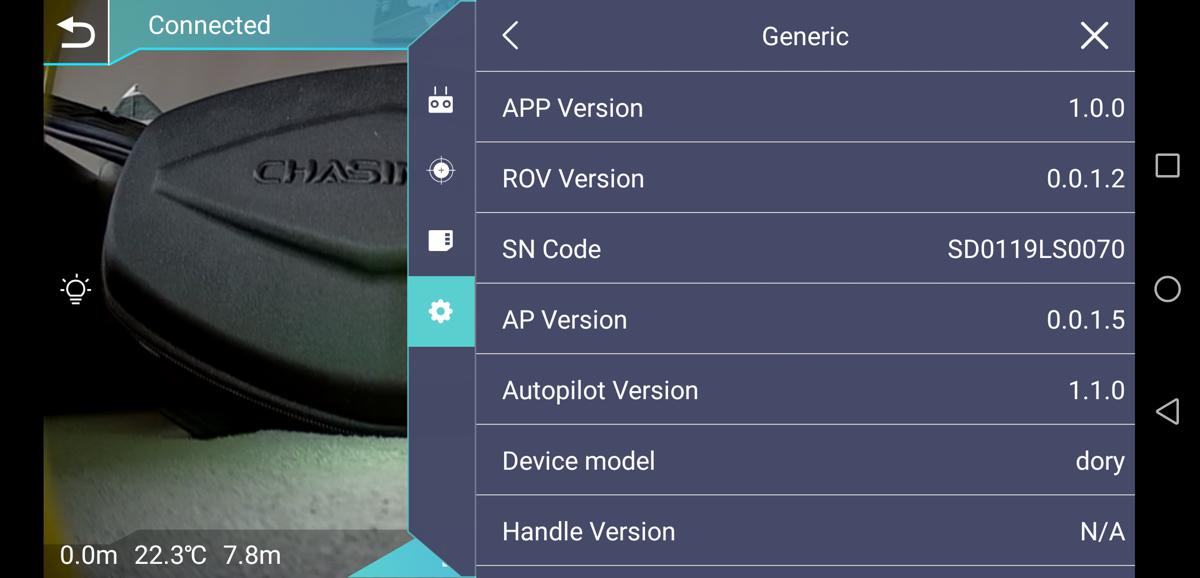Viewport: 1200px width, 578px height.
Task: Select the ROV Version row
Action: [805, 178]
